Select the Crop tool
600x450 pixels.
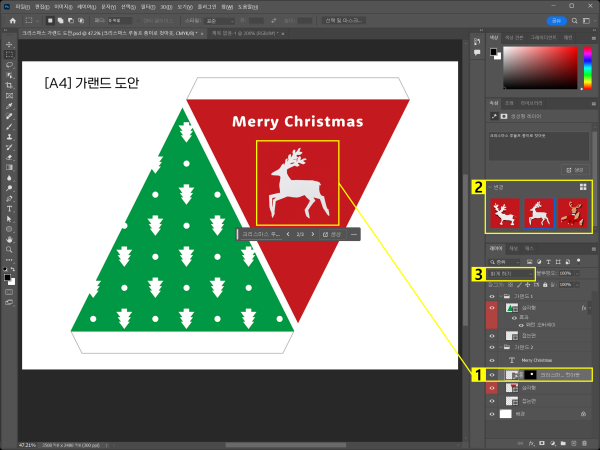tap(9, 85)
